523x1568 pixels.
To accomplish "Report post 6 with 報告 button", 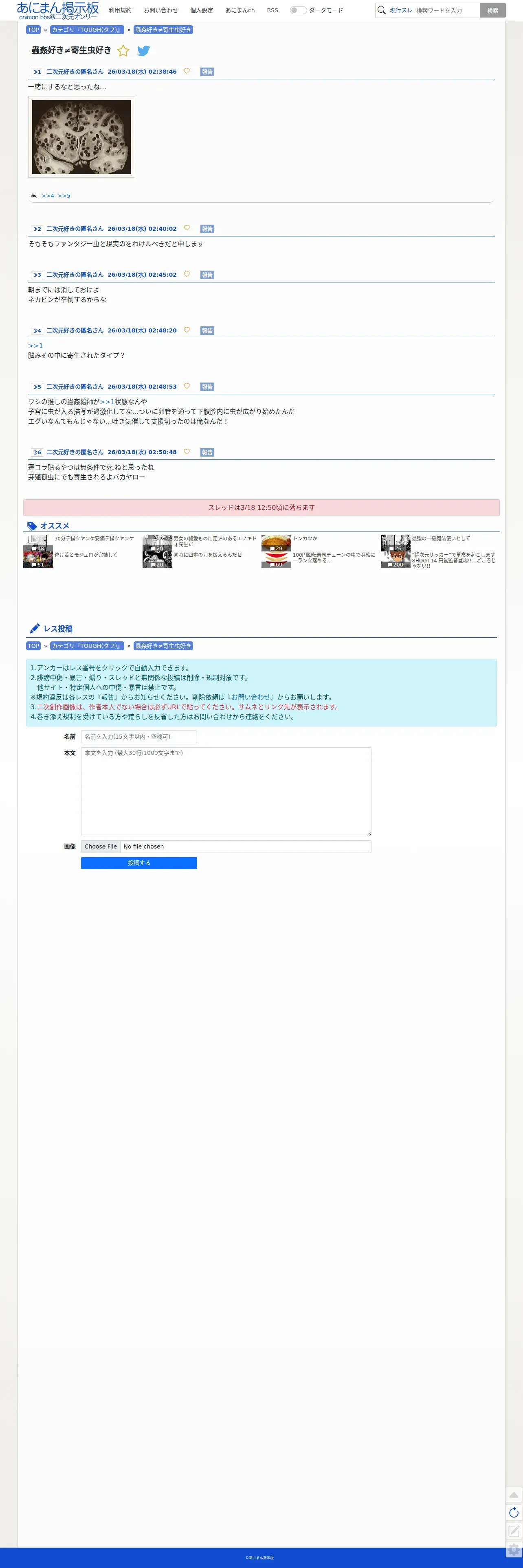I will tap(207, 453).
